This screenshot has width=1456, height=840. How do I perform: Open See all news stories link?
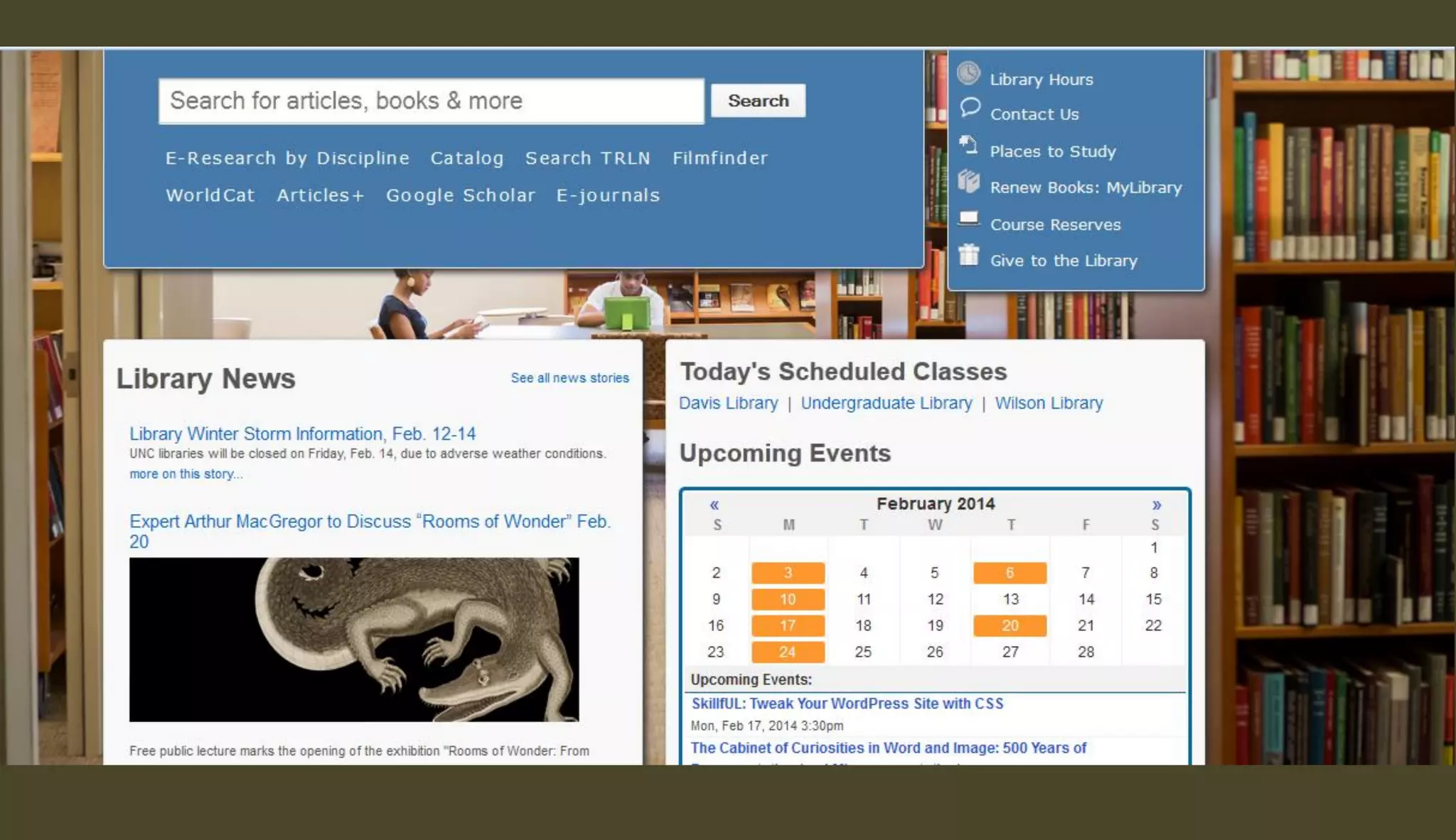569,378
